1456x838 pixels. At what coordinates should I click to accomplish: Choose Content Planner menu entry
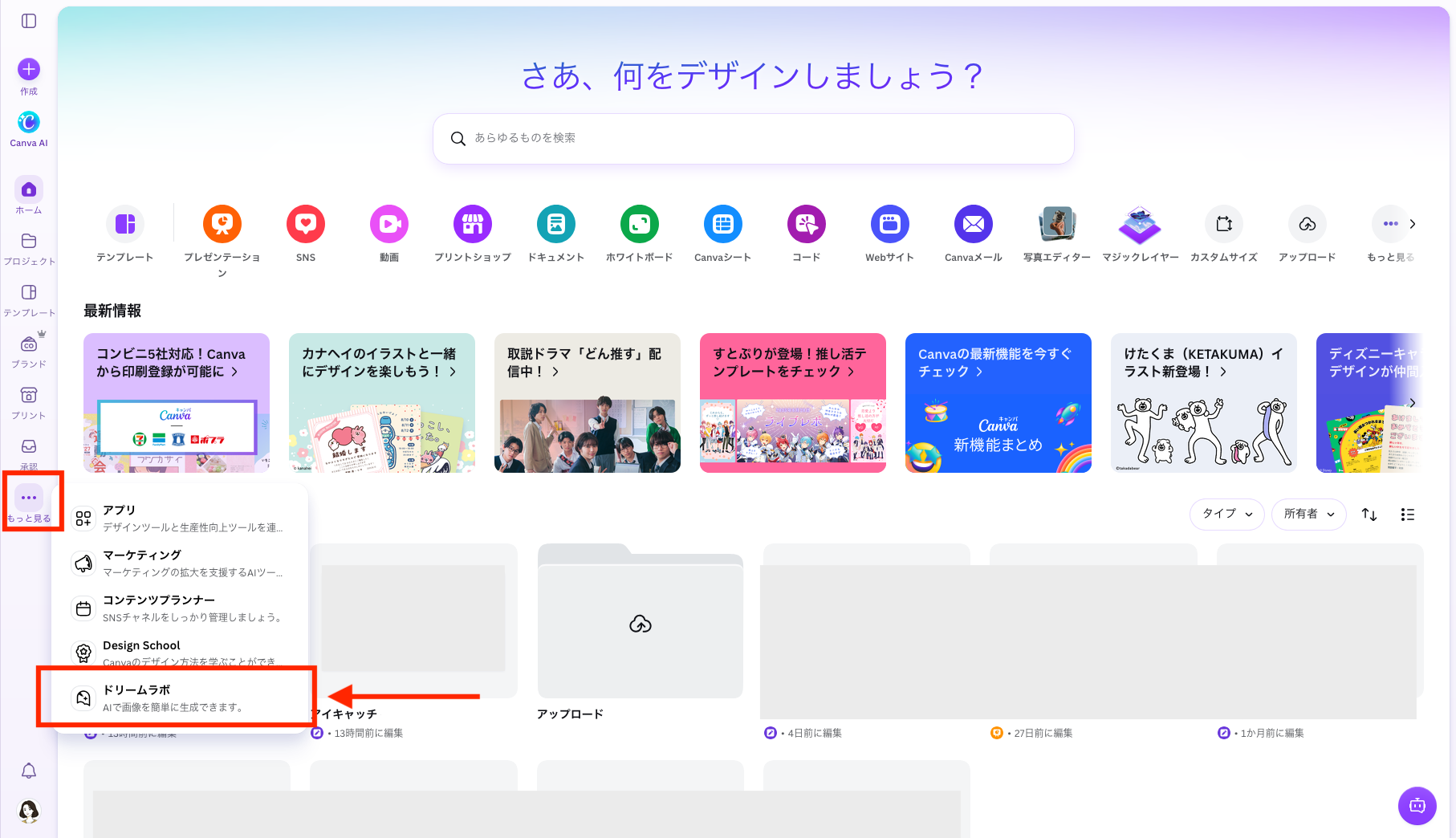(180, 608)
